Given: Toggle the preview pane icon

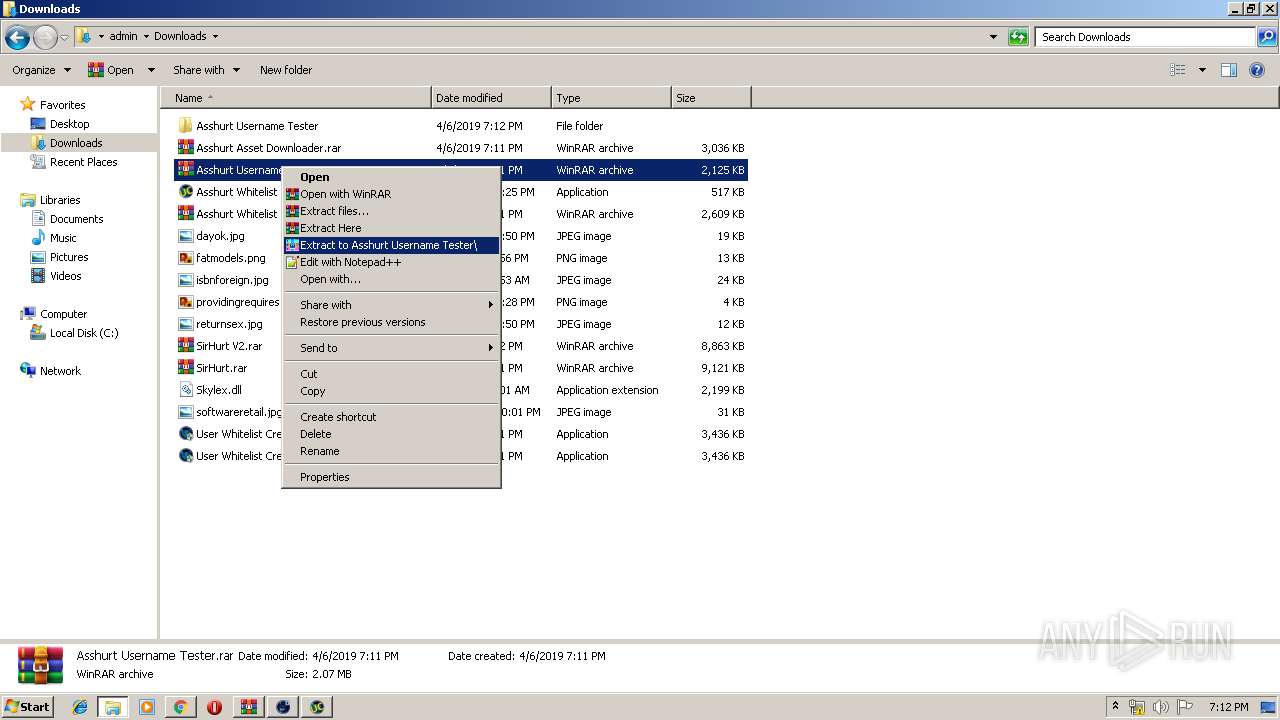Looking at the screenshot, I should tap(1229, 70).
